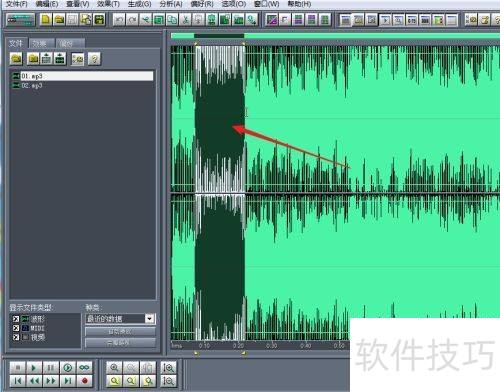Start recording with the red Record button
The height and width of the screenshot is (392, 500).
[x=84, y=381]
